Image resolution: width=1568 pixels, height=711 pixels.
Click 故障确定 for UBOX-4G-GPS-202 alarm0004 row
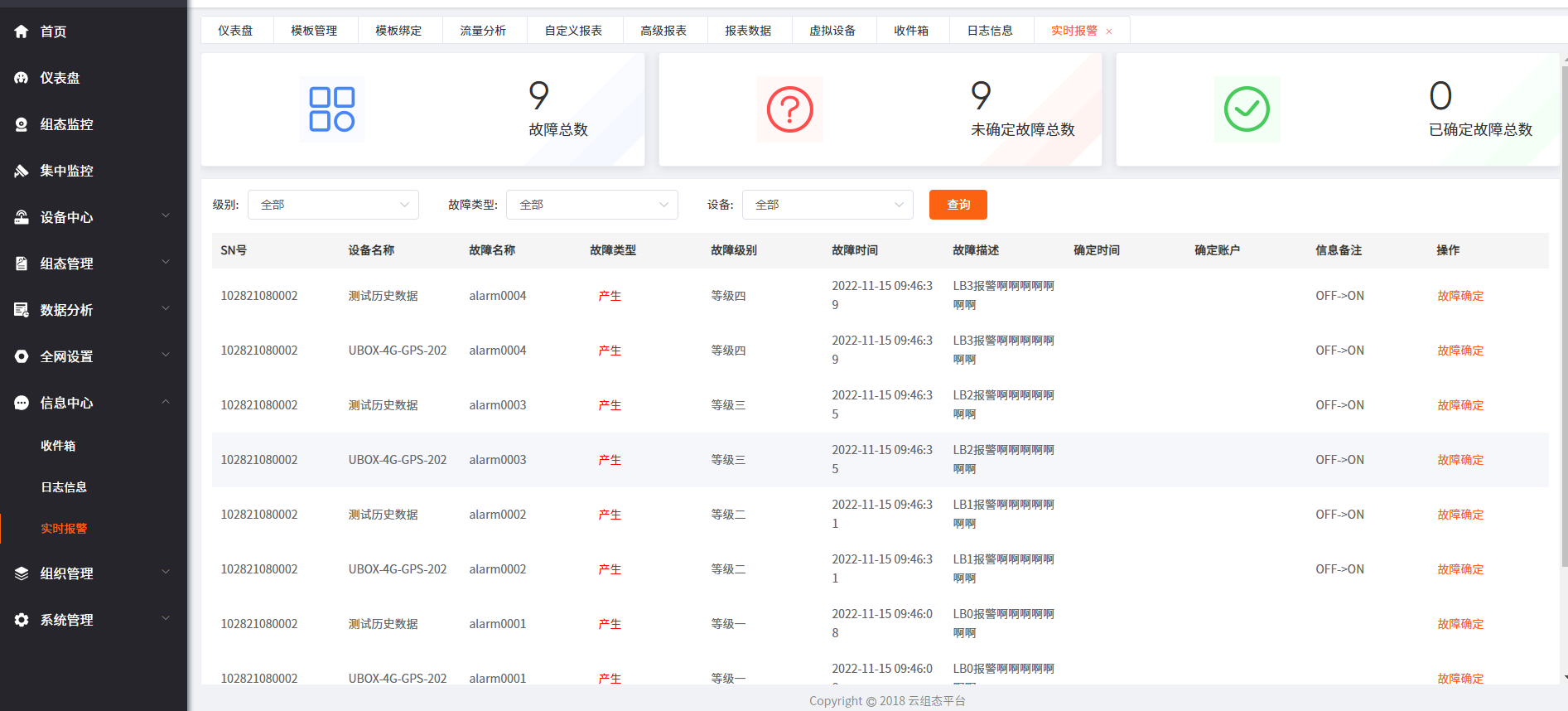click(1460, 351)
